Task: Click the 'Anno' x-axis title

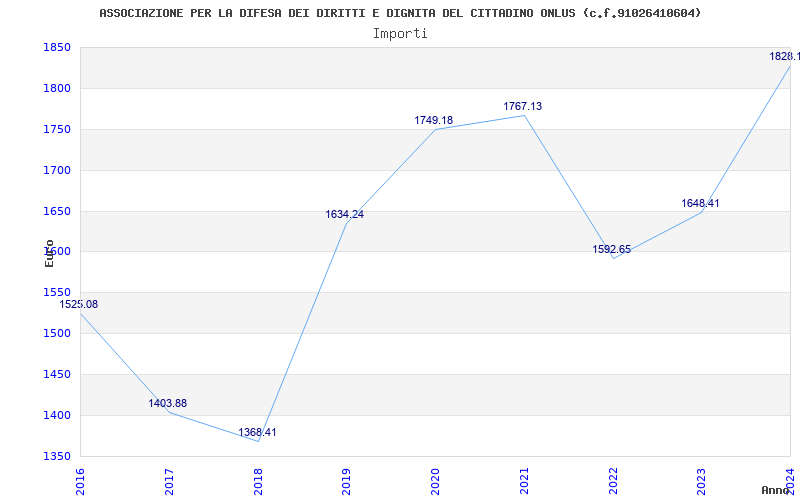Action: pos(775,490)
